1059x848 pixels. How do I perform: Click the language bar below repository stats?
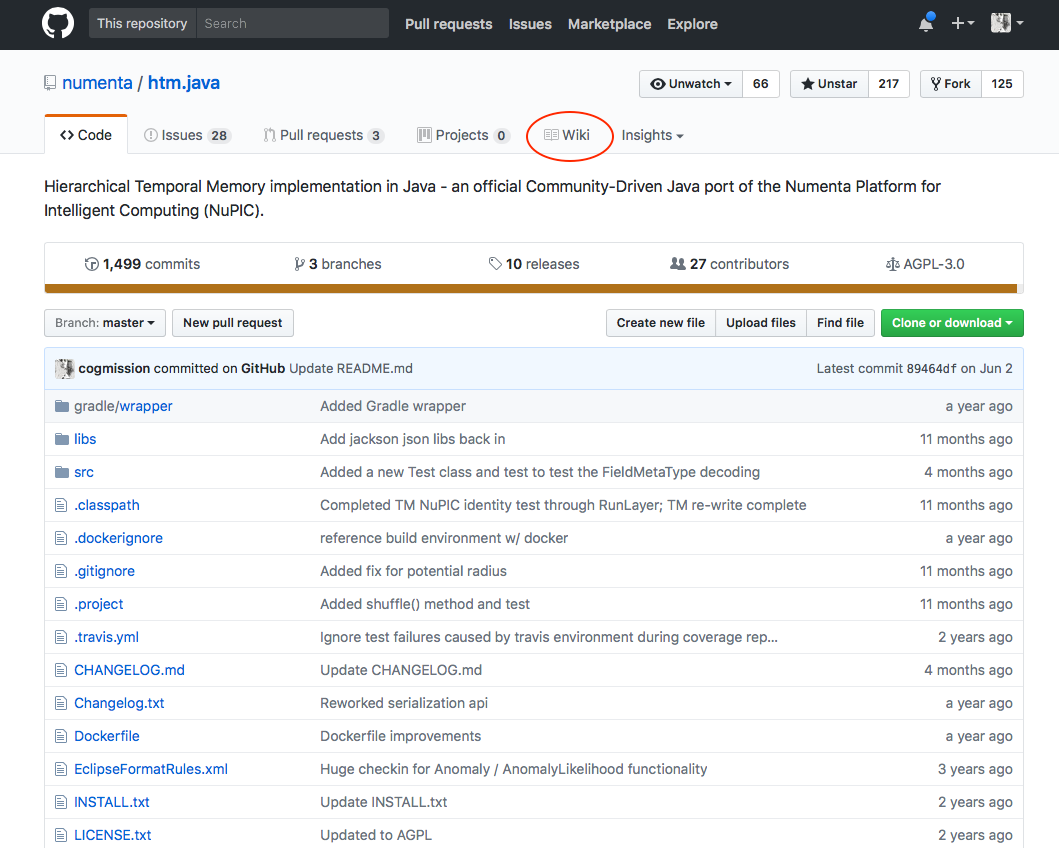tap(533, 289)
